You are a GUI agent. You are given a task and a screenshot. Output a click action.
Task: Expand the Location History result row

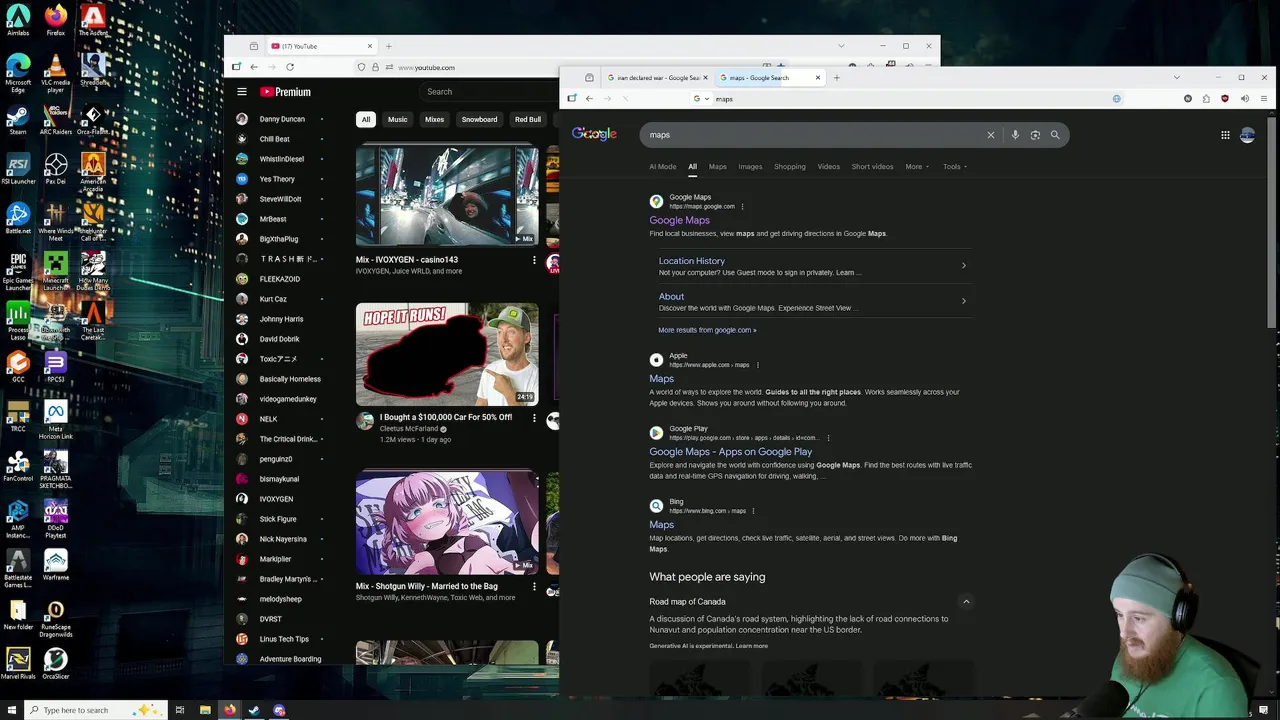[810, 265]
